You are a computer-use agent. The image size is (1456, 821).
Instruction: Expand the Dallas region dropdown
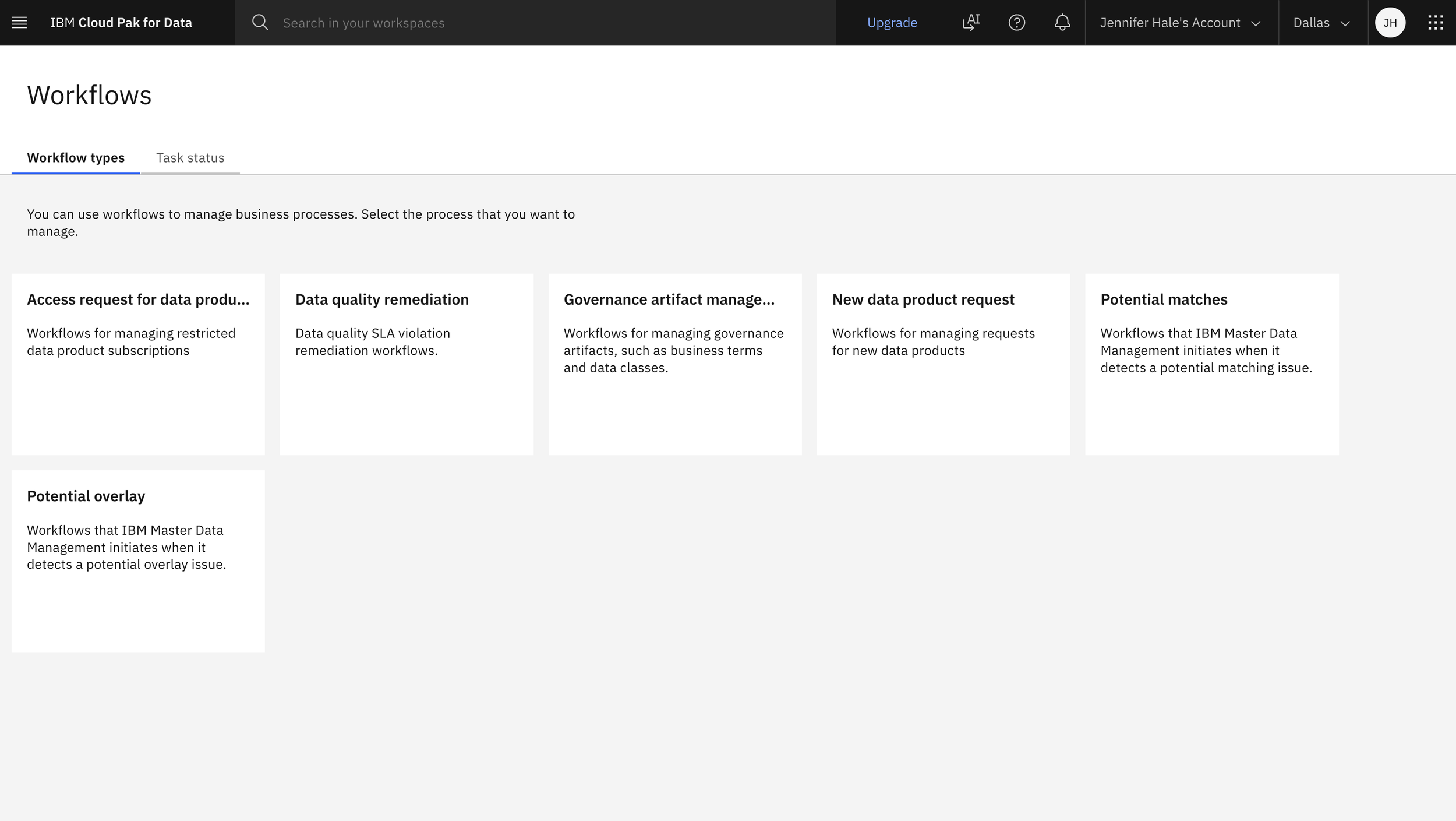click(x=1321, y=23)
